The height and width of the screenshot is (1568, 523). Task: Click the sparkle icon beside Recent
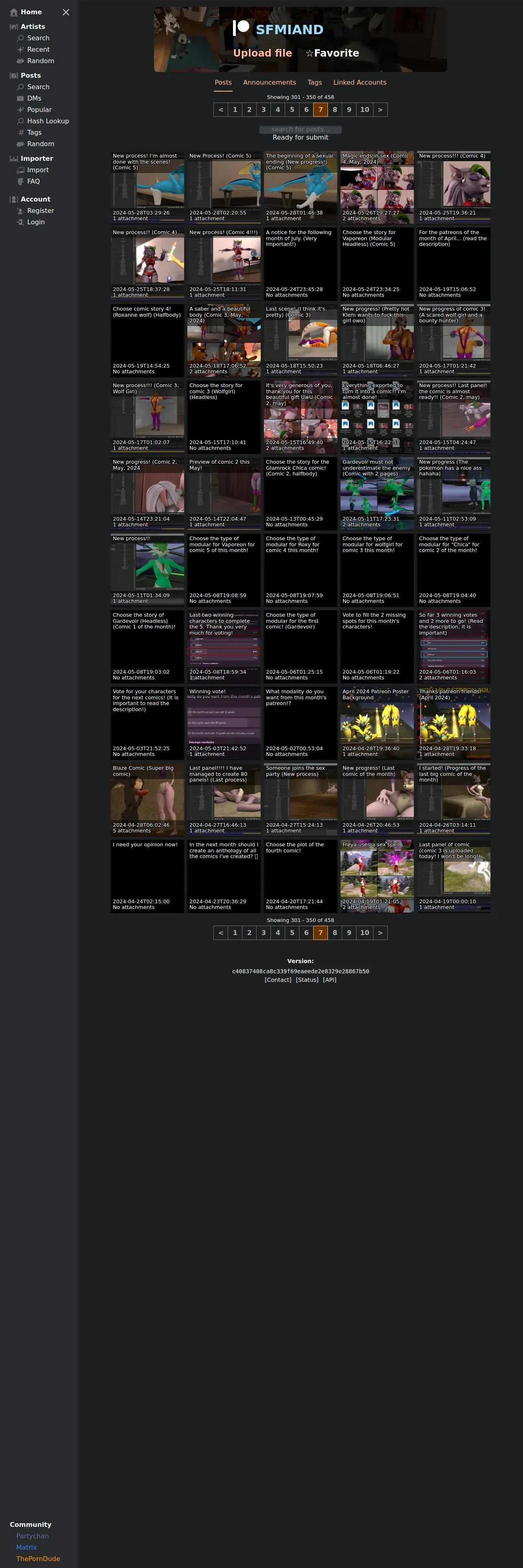click(21, 50)
